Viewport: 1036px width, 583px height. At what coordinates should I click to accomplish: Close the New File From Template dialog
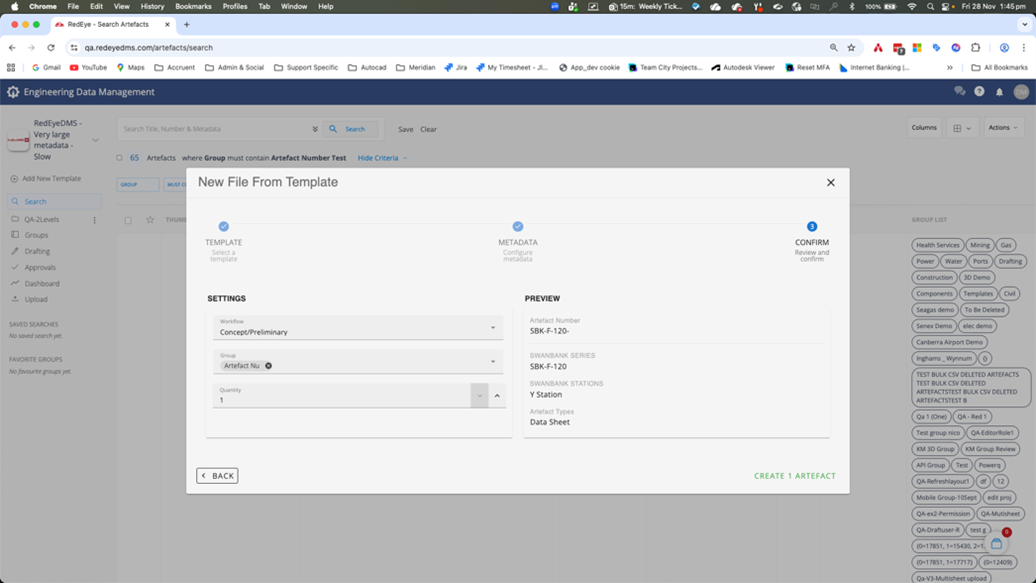point(830,183)
